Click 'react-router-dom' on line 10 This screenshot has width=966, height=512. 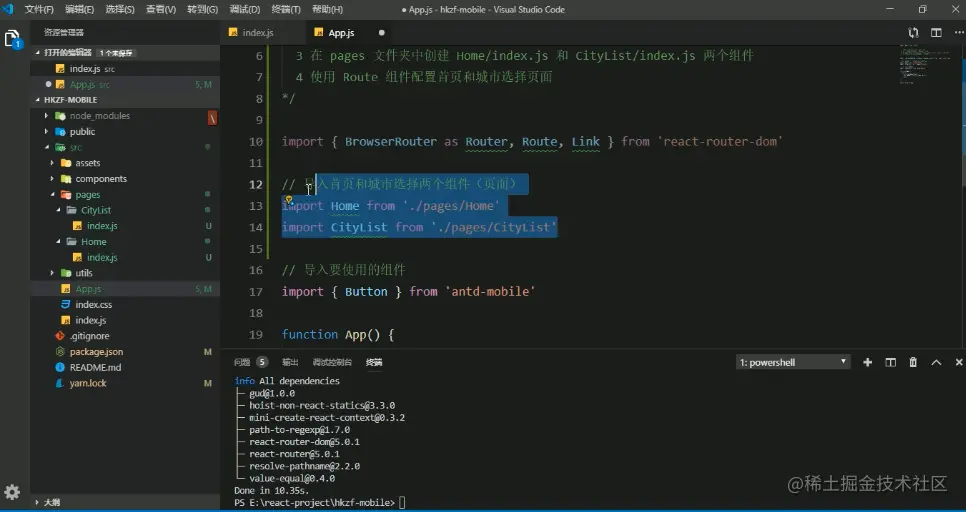(720, 142)
